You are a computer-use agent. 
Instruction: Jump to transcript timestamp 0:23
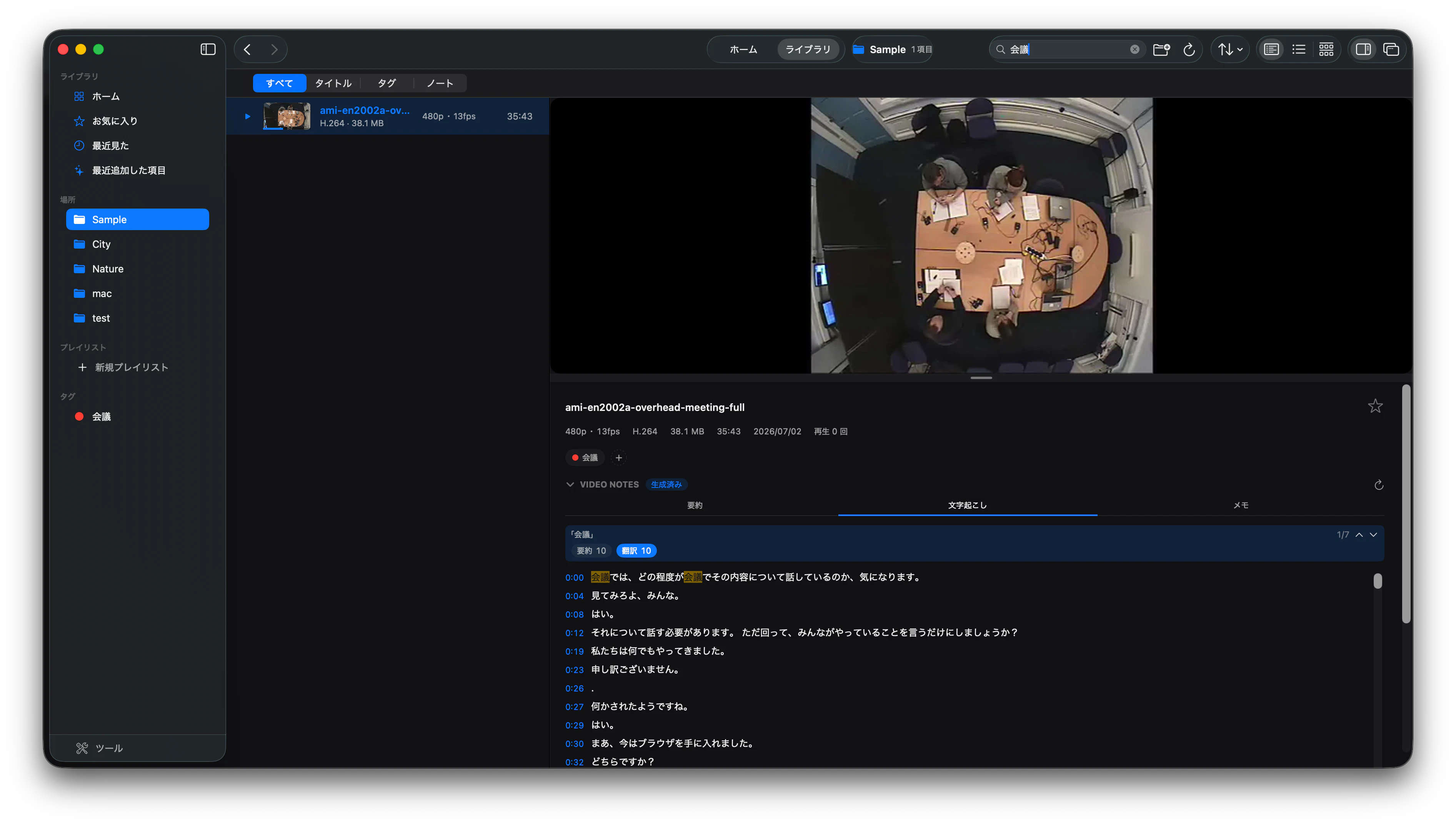tap(574, 670)
